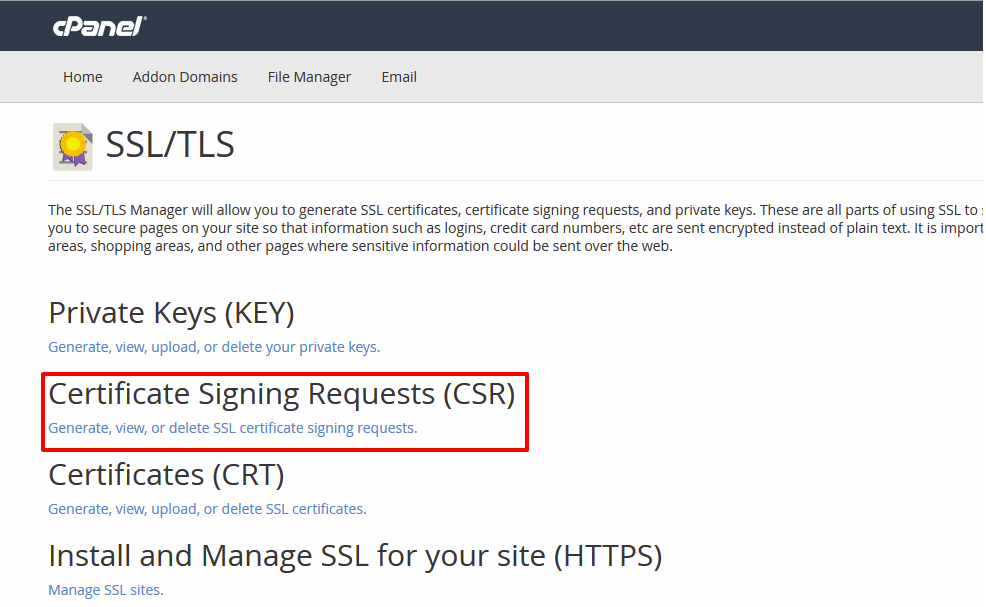
Task: Click the Private Keys (KEY) heading
Action: 171,313
